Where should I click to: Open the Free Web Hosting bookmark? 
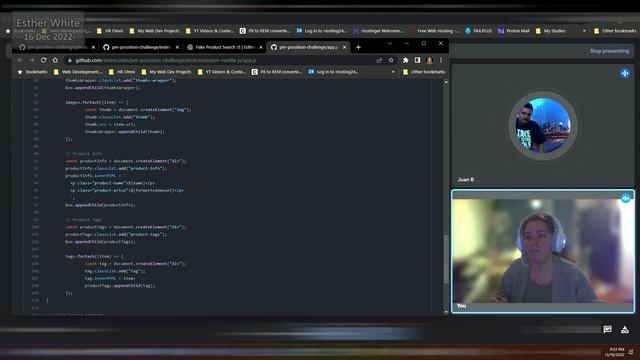pos(434,31)
